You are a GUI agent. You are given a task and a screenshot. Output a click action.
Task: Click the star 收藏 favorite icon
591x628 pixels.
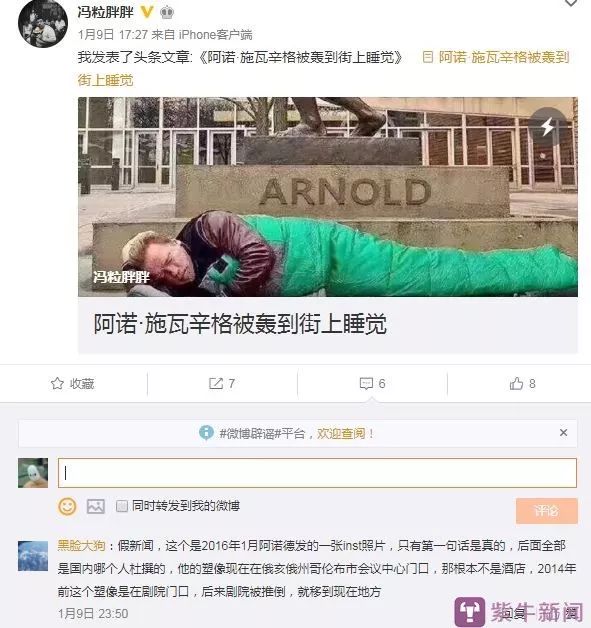click(57, 384)
